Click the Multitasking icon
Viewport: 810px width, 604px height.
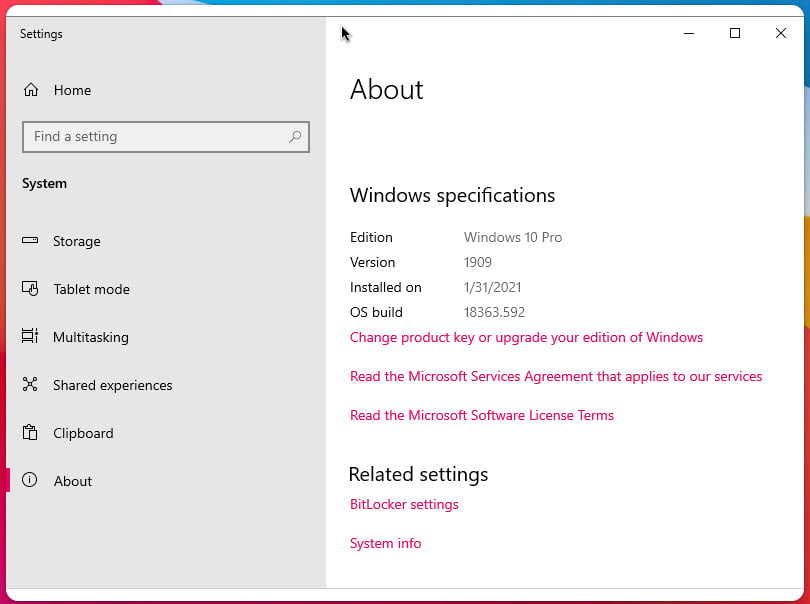click(x=30, y=336)
